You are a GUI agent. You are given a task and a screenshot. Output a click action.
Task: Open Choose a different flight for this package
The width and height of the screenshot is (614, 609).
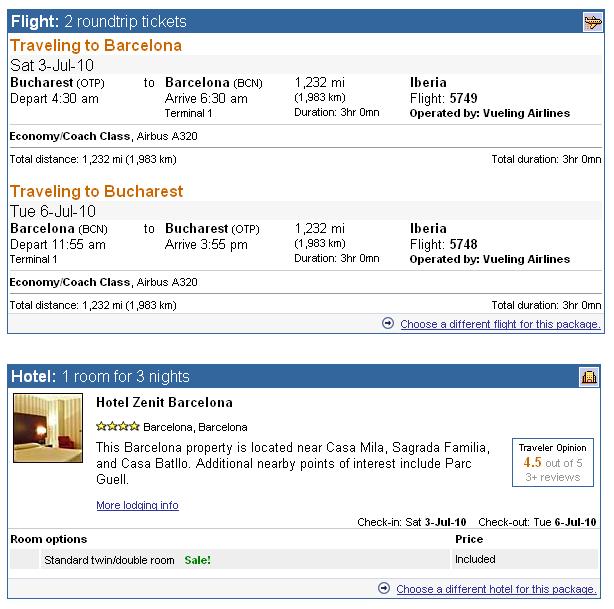tap(500, 324)
